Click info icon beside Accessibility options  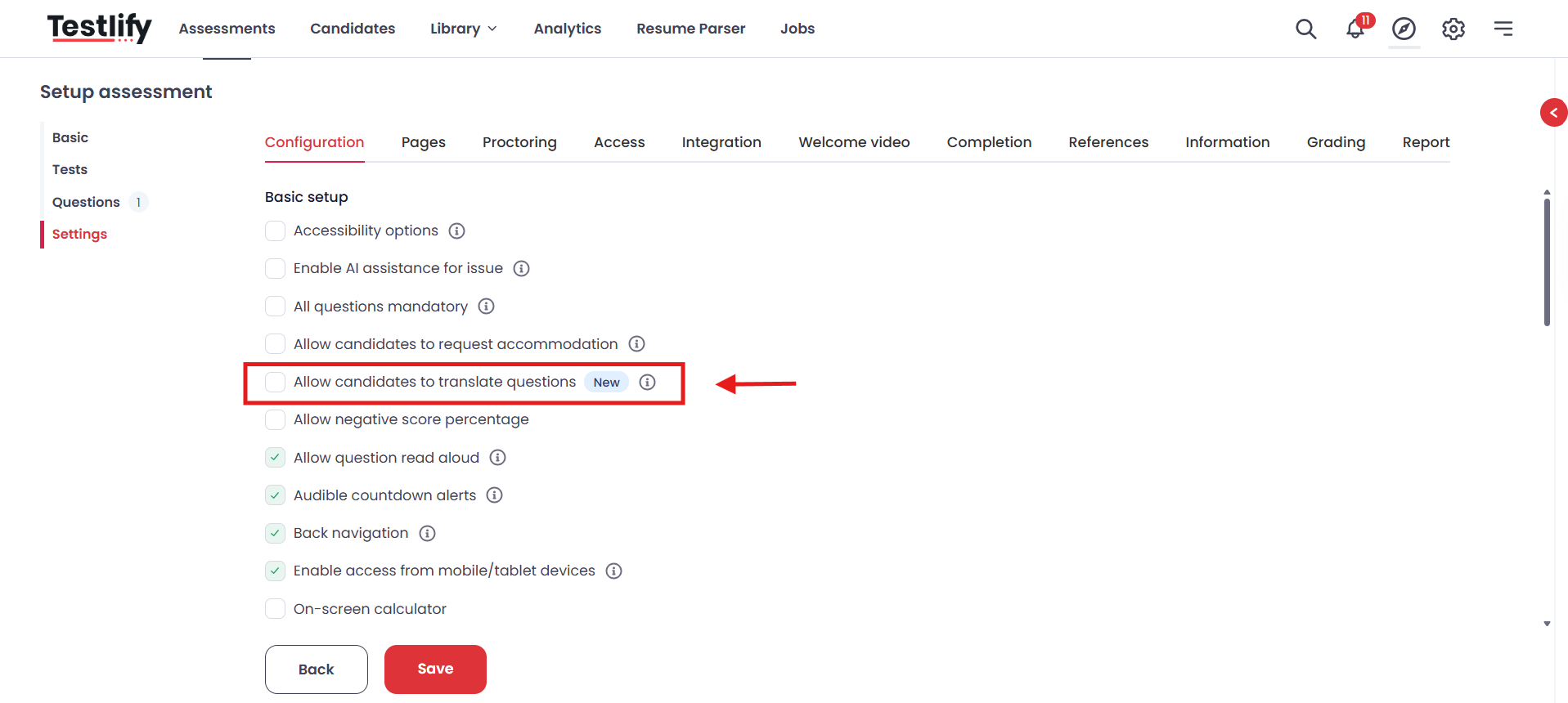tap(457, 231)
